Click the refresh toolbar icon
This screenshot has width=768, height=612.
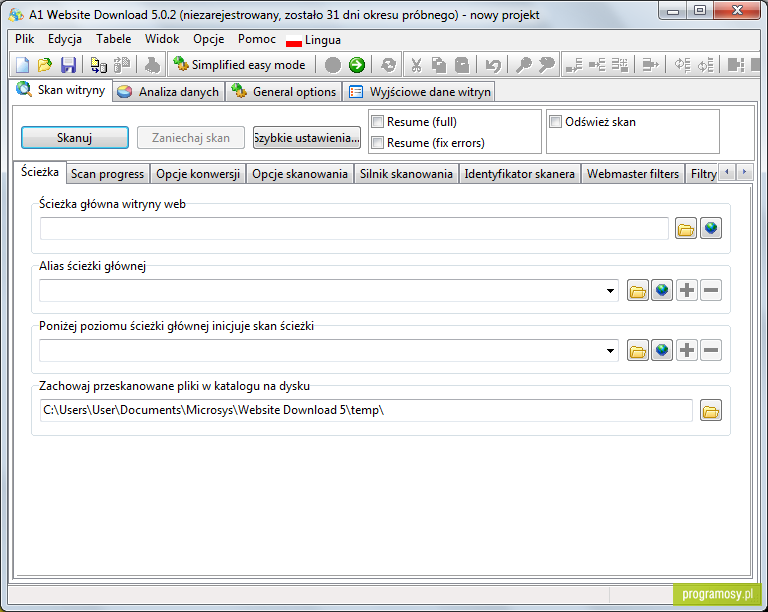point(388,65)
